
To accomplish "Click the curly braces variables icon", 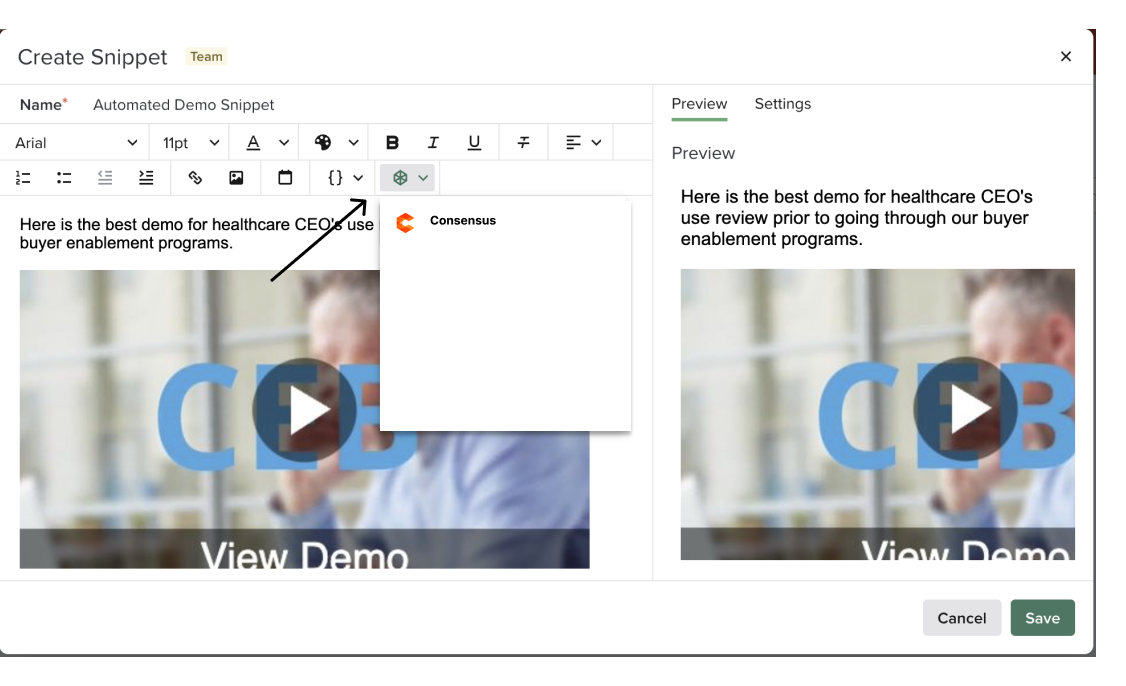I will 335,177.
